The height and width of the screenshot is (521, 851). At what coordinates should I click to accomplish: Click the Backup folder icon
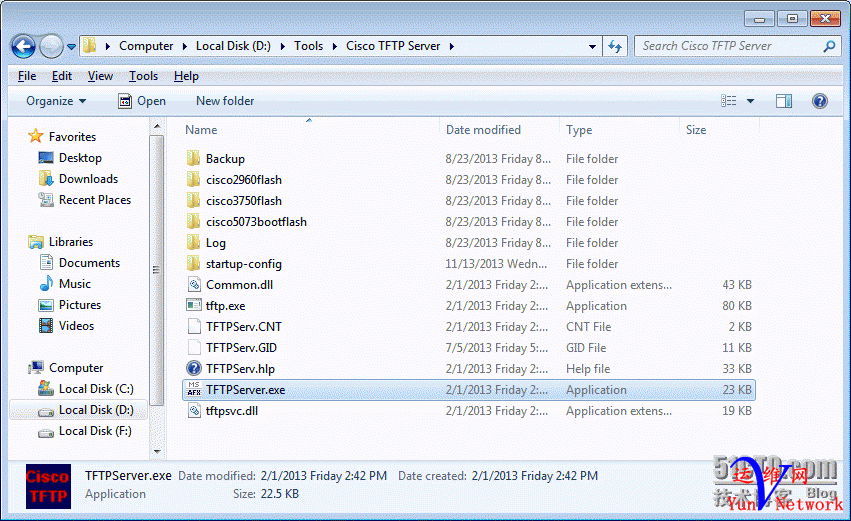(193, 158)
